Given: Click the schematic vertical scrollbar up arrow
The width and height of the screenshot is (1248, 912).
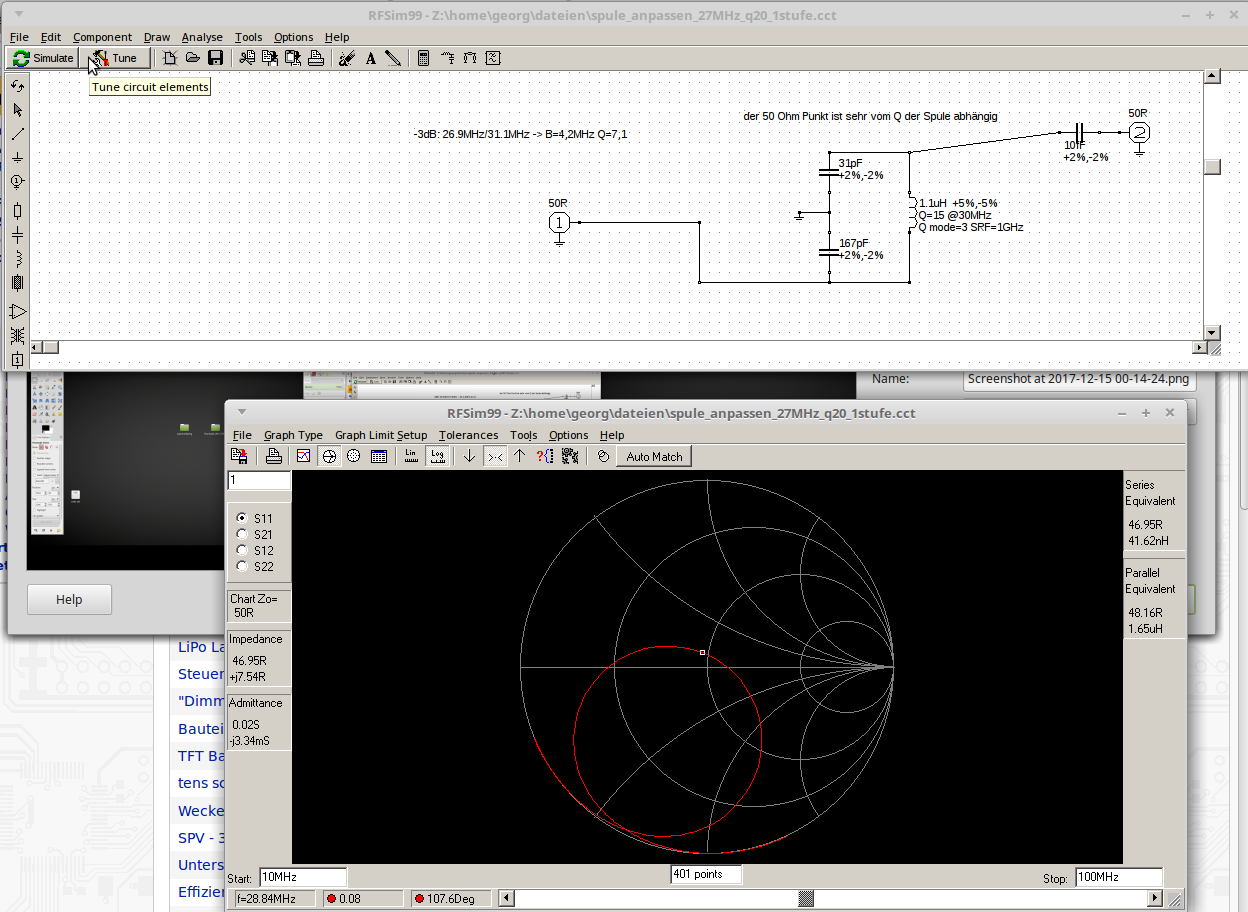Looking at the screenshot, I should pyautogui.click(x=1212, y=76).
